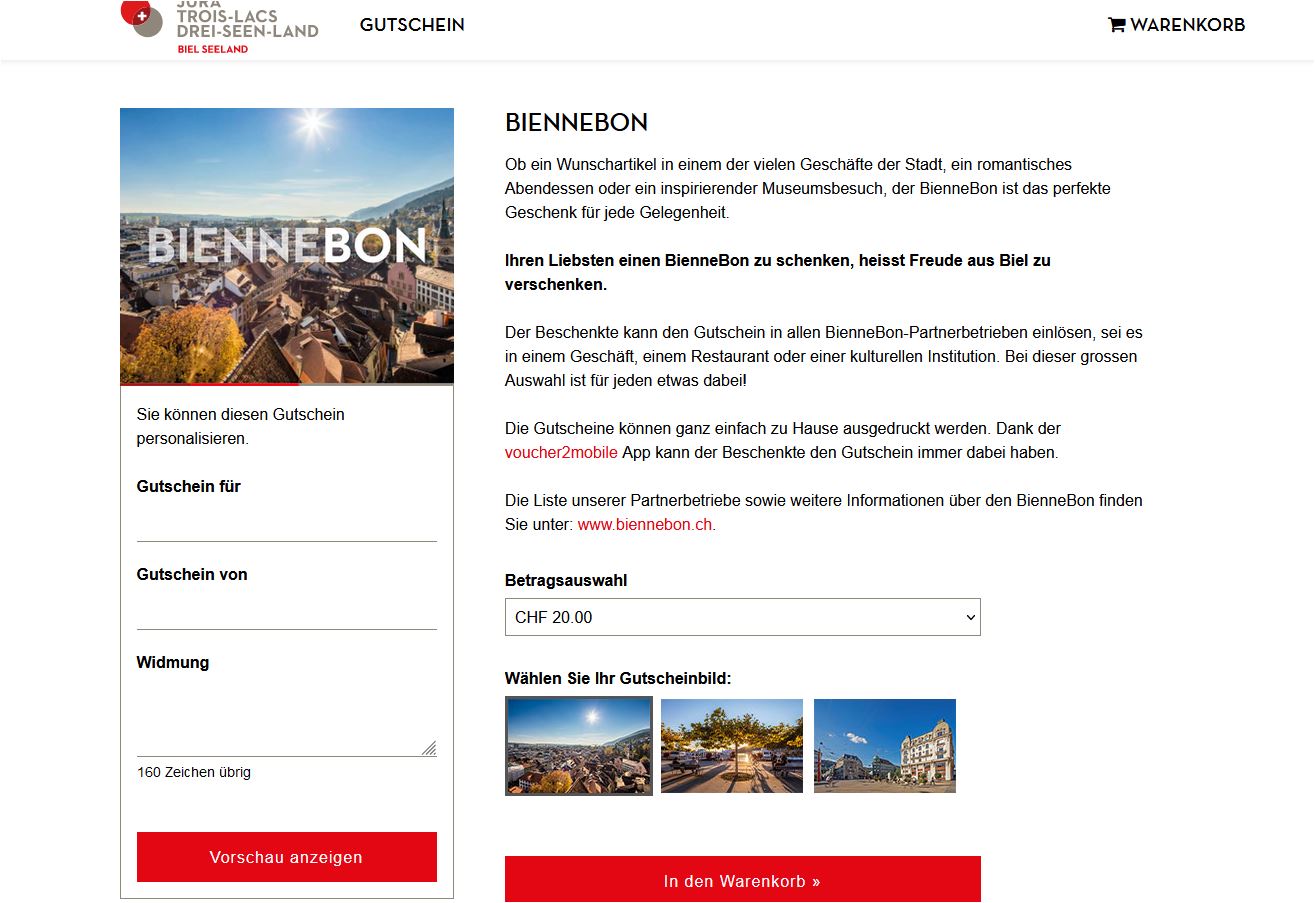Open the Warenkorb cart link
Viewport: 1315px width, 903px height.
1187,25
